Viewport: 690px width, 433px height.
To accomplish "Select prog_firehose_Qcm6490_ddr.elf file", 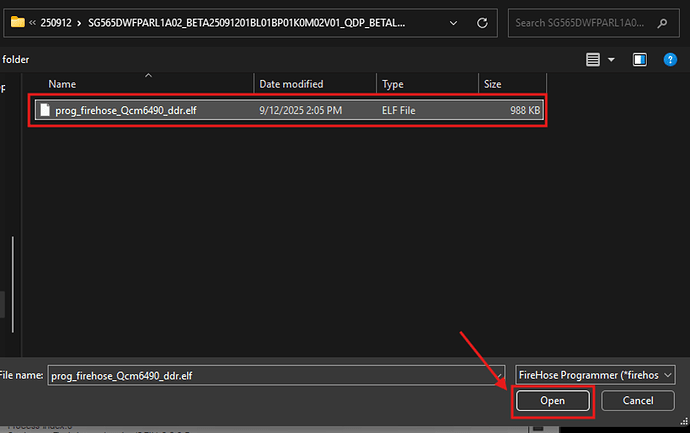I will click(x=289, y=110).
